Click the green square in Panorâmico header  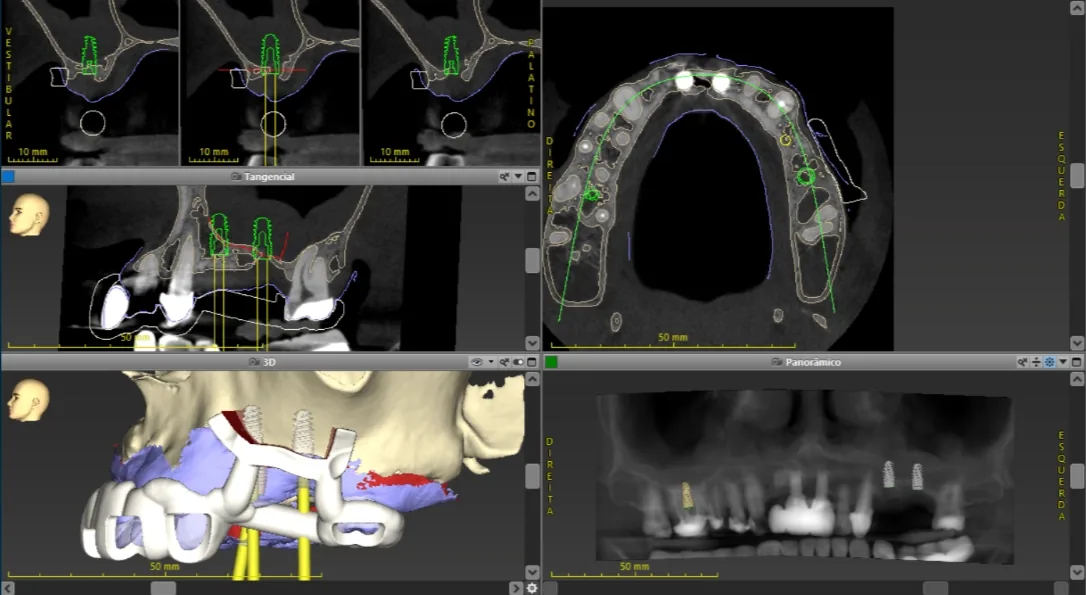(x=551, y=362)
